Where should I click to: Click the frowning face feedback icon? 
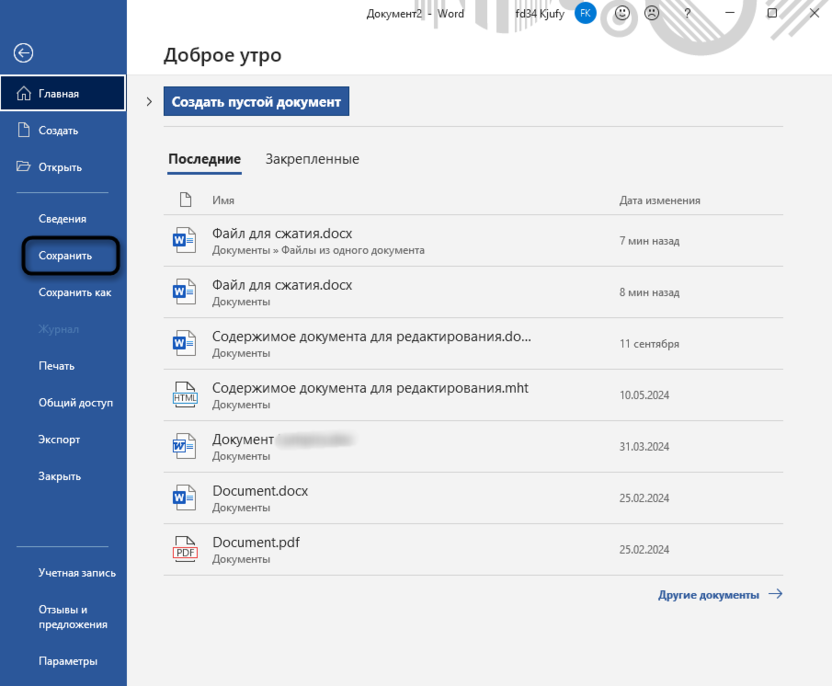(653, 15)
